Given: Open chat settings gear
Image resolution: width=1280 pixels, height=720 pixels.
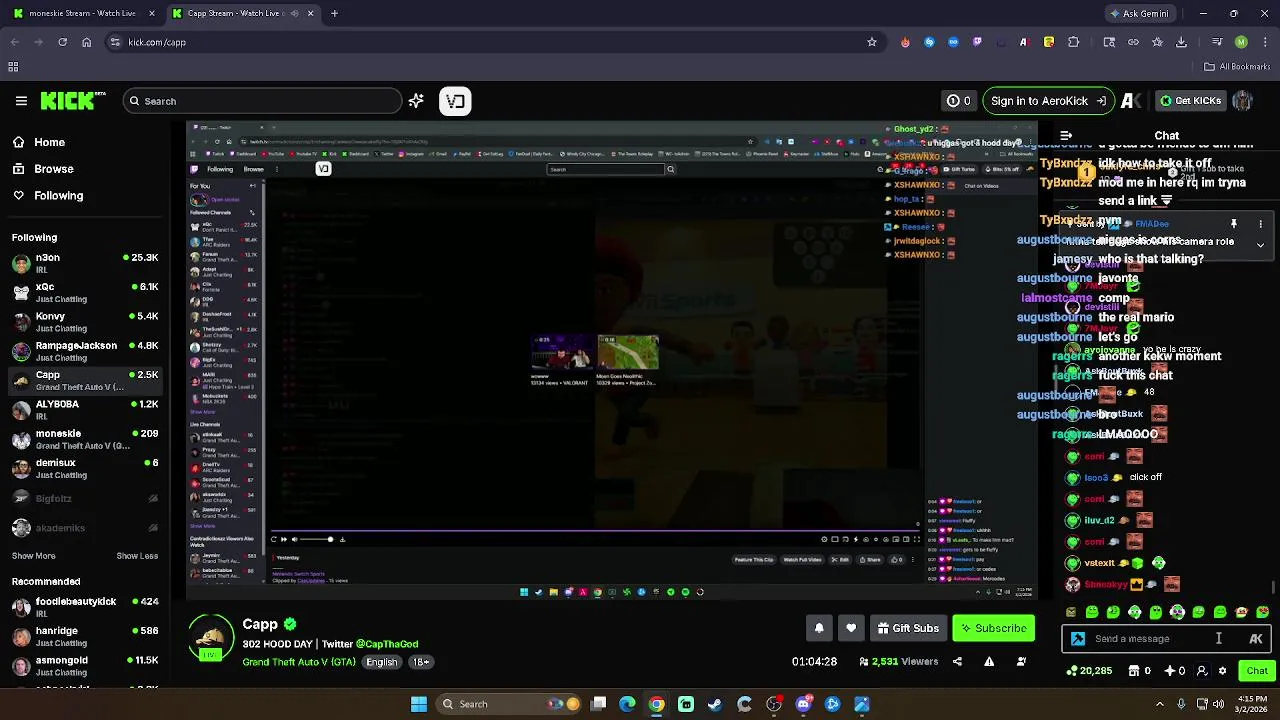Looking at the screenshot, I should click(1222, 671).
